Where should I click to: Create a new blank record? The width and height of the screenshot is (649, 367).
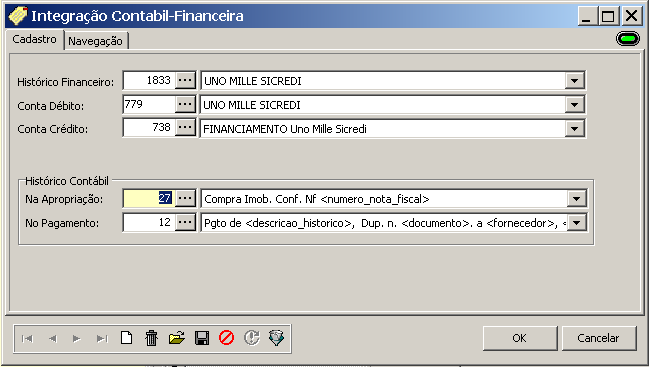click(127, 338)
